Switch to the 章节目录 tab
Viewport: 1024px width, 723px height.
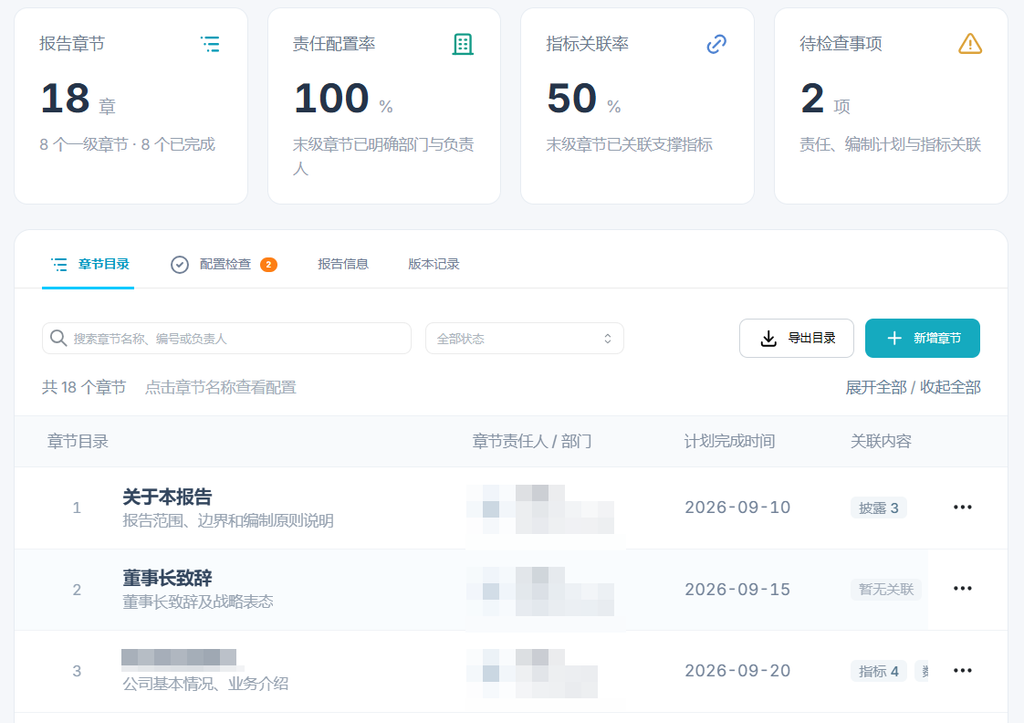88,264
